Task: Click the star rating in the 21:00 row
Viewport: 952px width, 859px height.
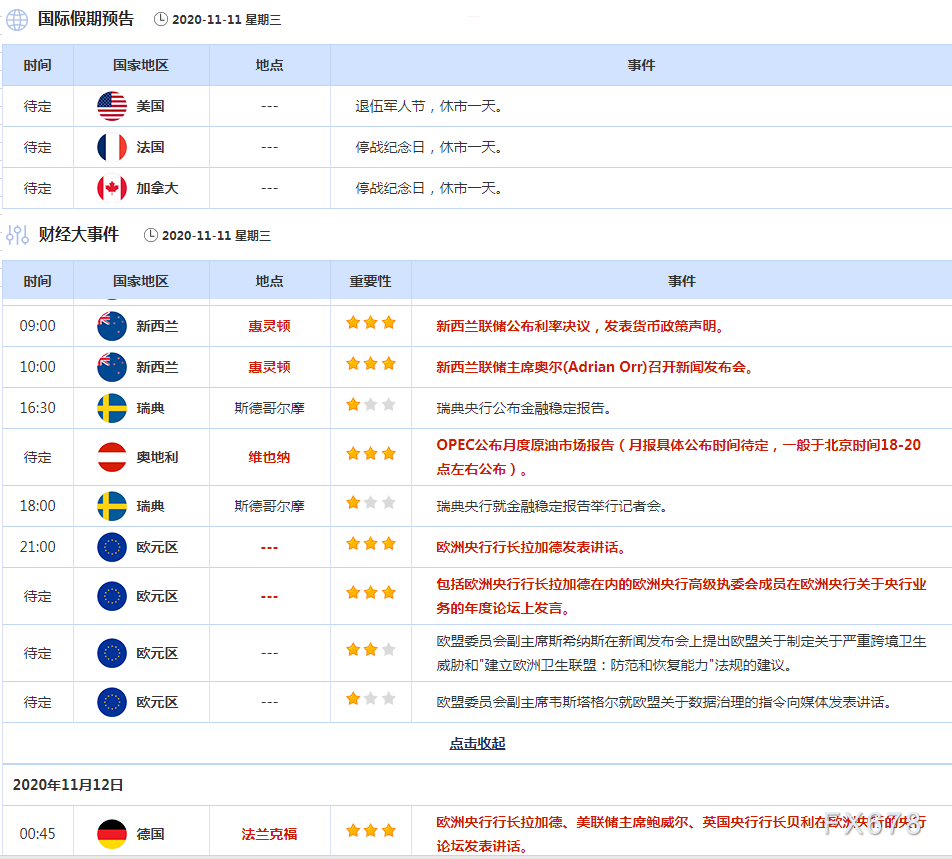Action: 371,544
